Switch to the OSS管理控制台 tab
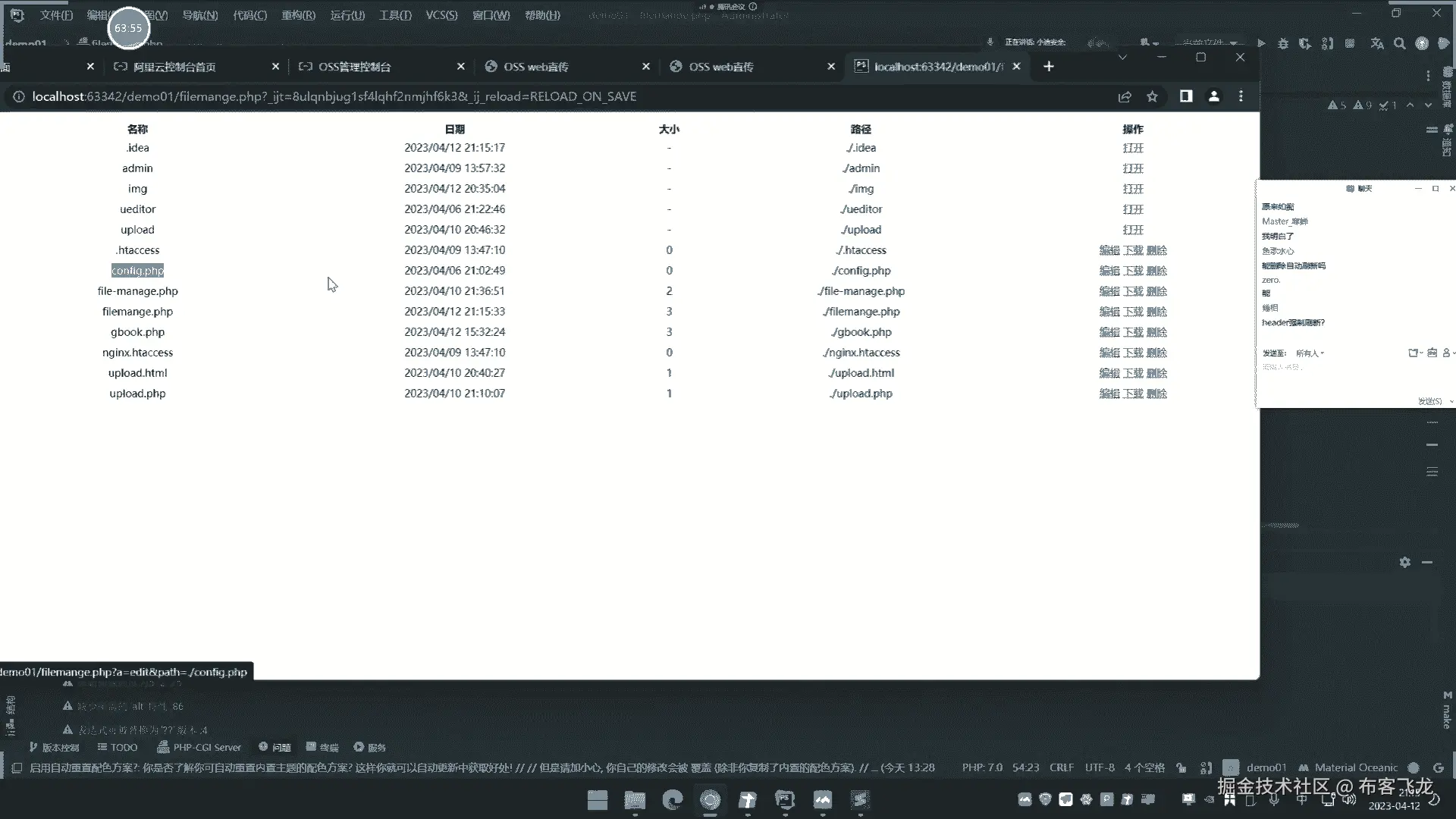The height and width of the screenshot is (819, 1456). pos(354,67)
